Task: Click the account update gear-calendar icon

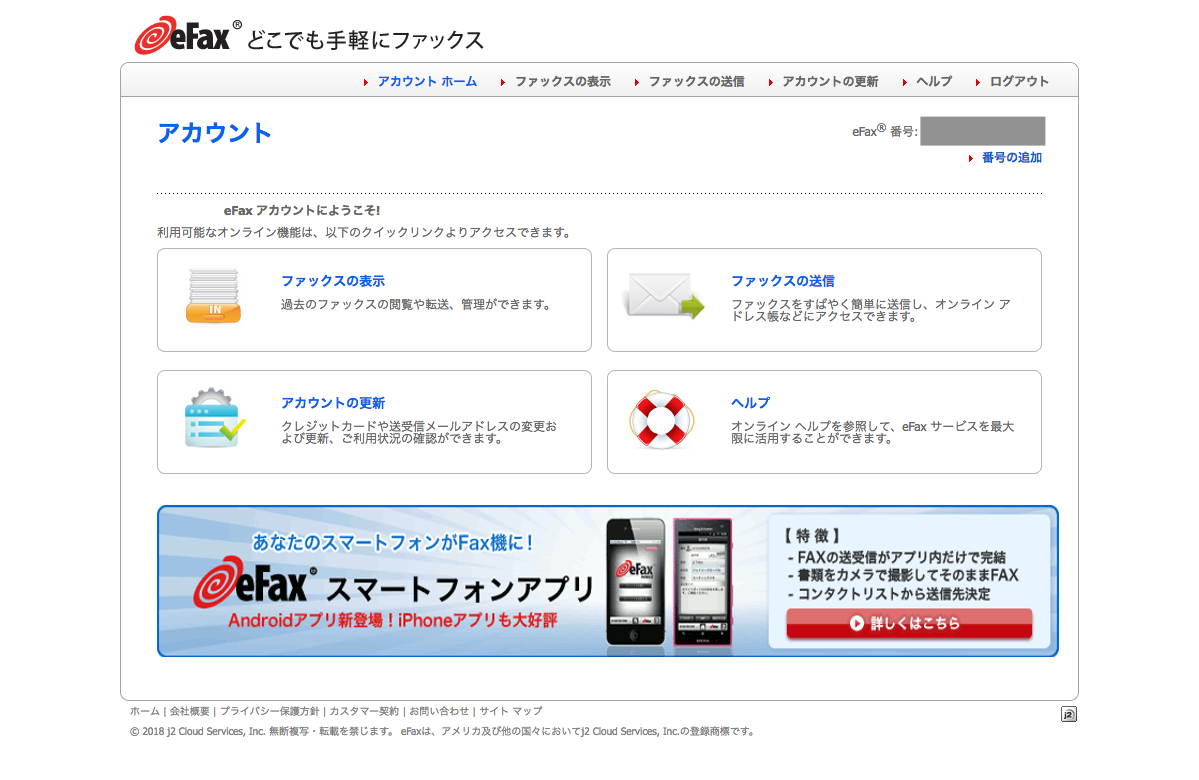Action: (x=215, y=418)
